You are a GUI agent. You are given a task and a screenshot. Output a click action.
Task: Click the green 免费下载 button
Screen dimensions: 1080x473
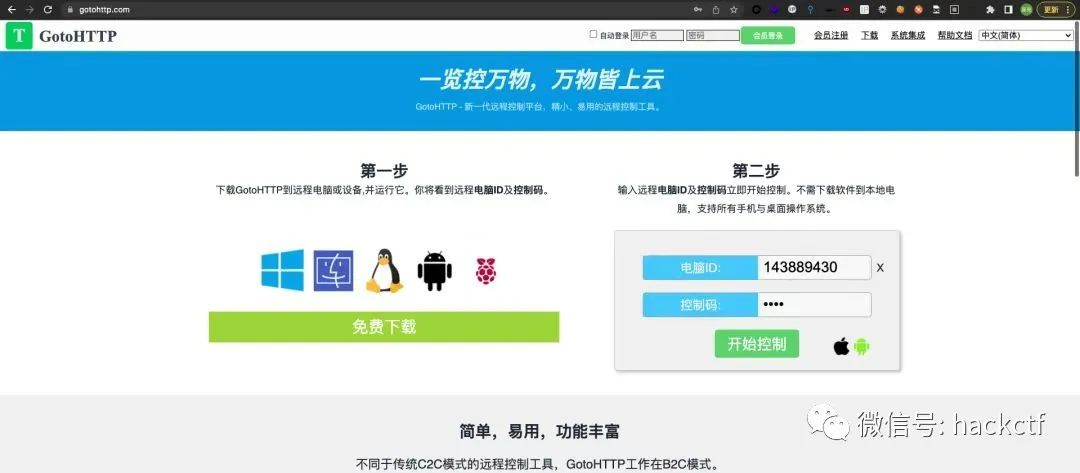[384, 327]
